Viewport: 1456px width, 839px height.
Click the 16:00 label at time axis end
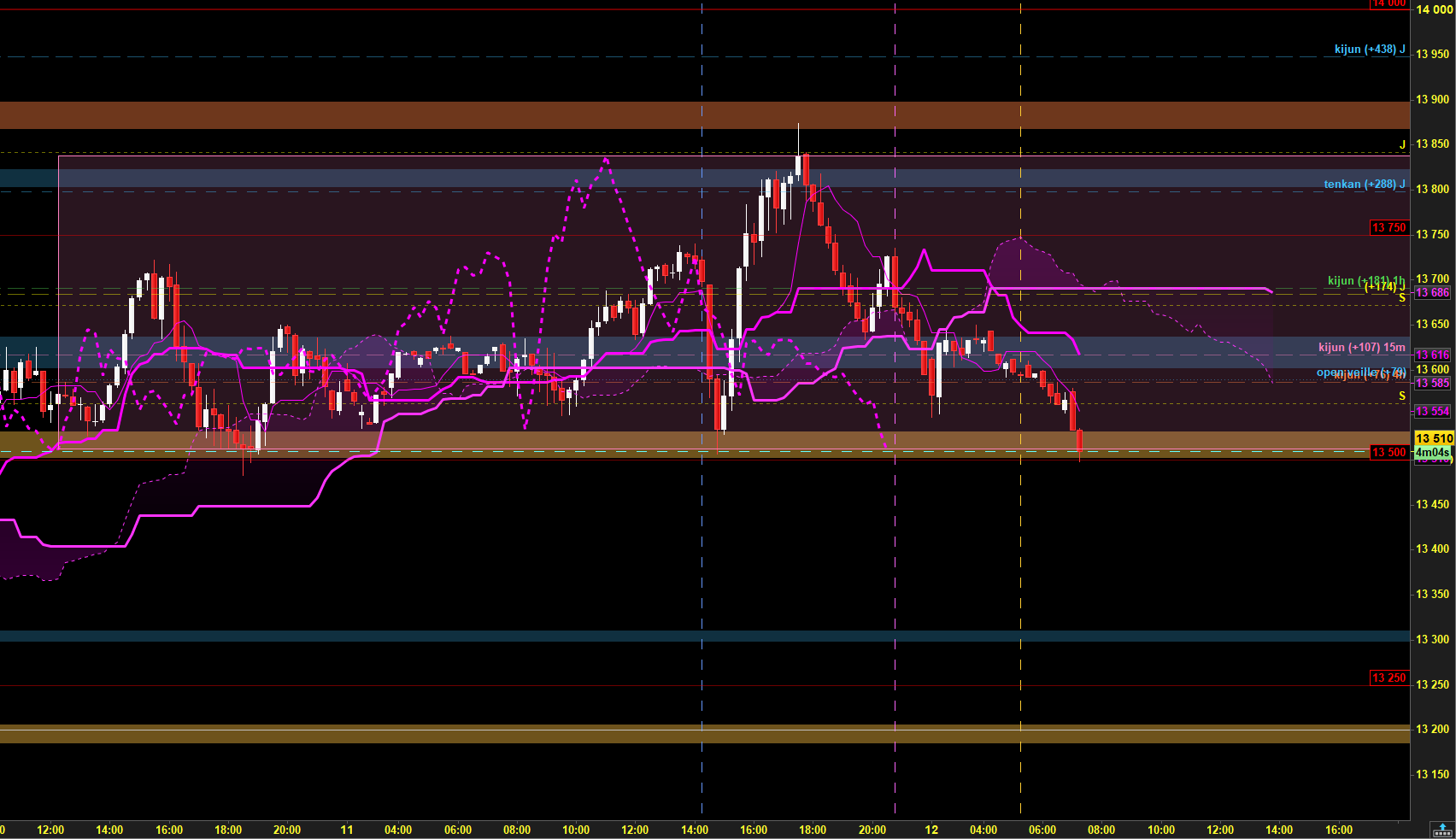[x=1339, y=830]
